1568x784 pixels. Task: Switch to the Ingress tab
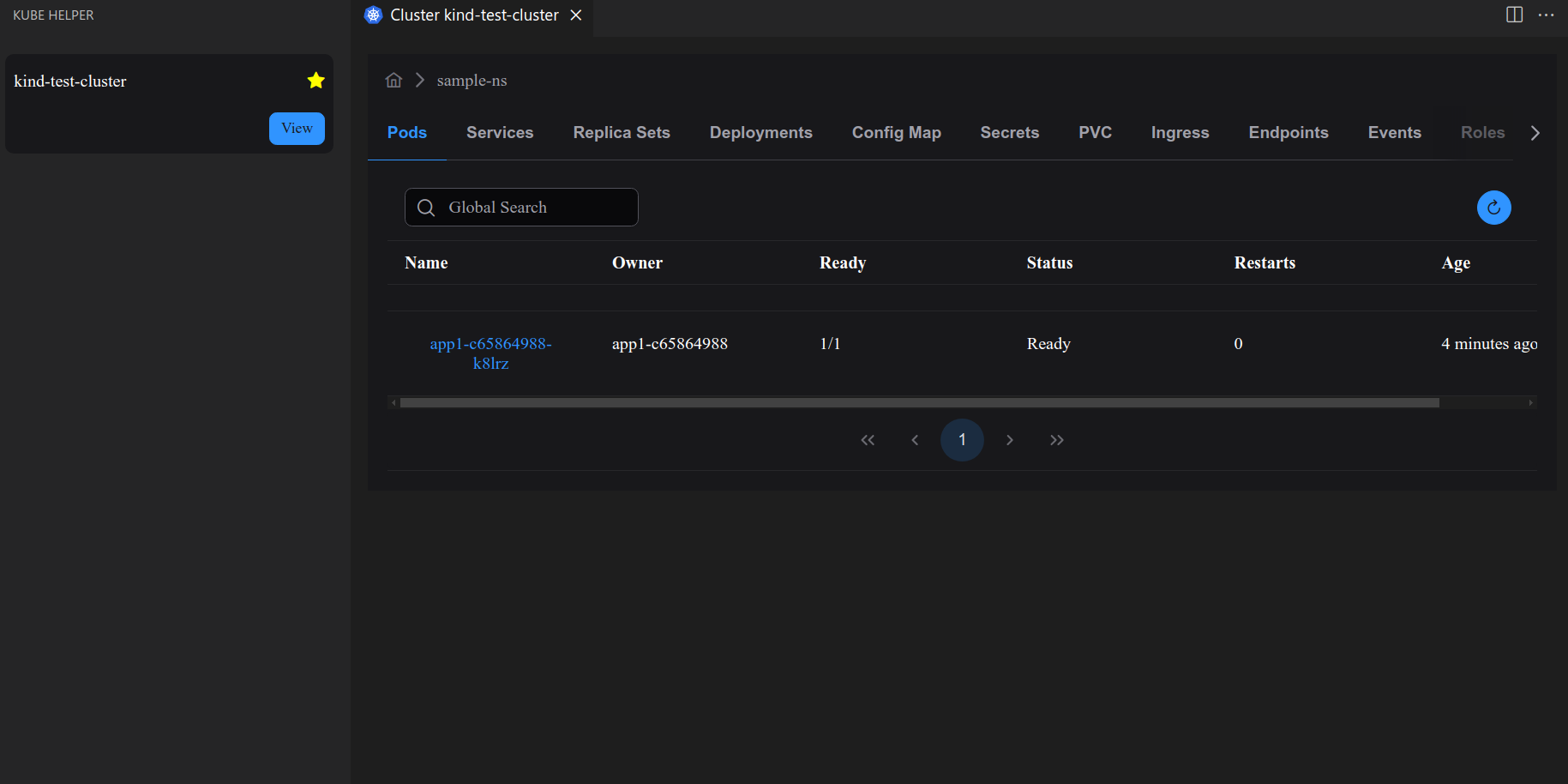click(1181, 133)
